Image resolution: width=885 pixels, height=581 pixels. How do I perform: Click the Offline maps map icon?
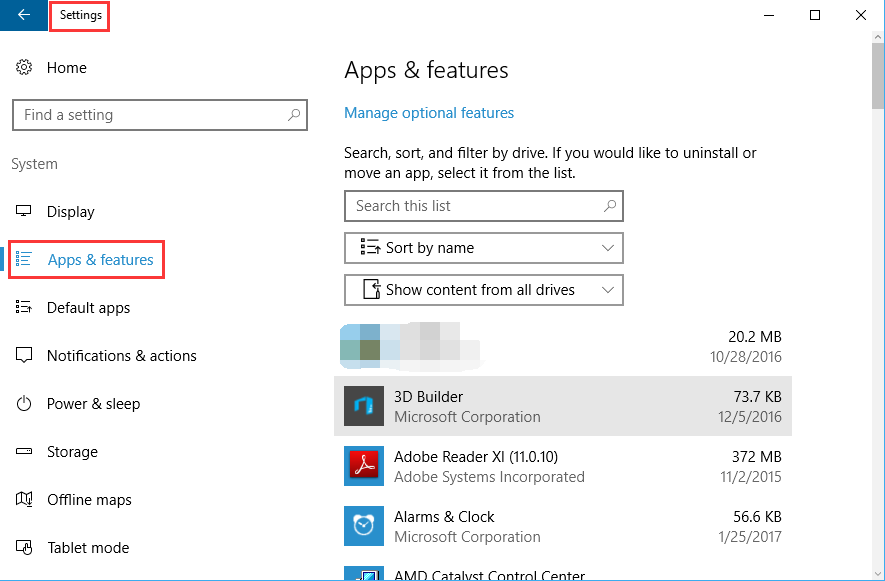pyautogui.click(x=24, y=499)
